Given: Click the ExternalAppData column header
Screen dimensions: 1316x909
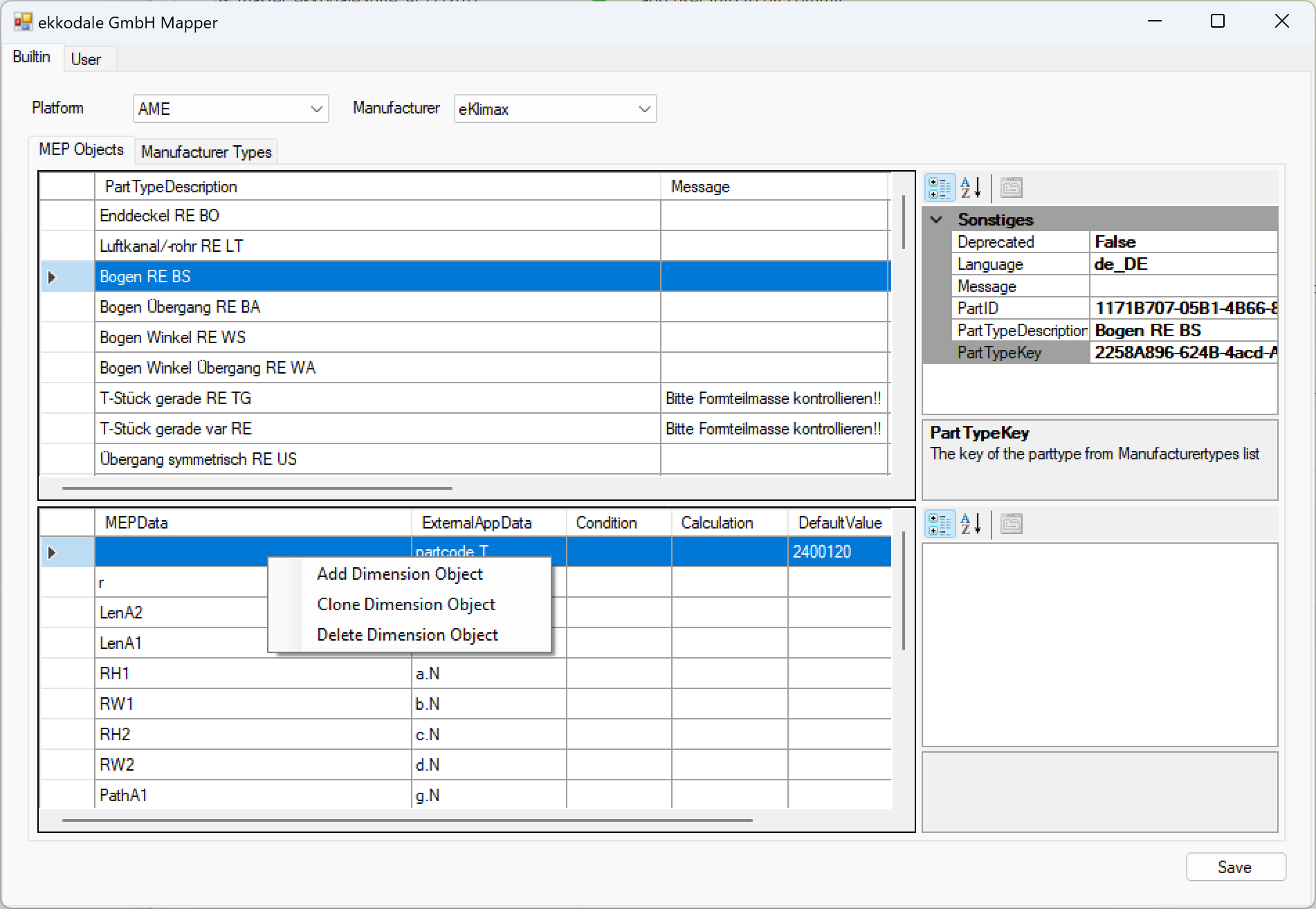Looking at the screenshot, I should point(489,523).
